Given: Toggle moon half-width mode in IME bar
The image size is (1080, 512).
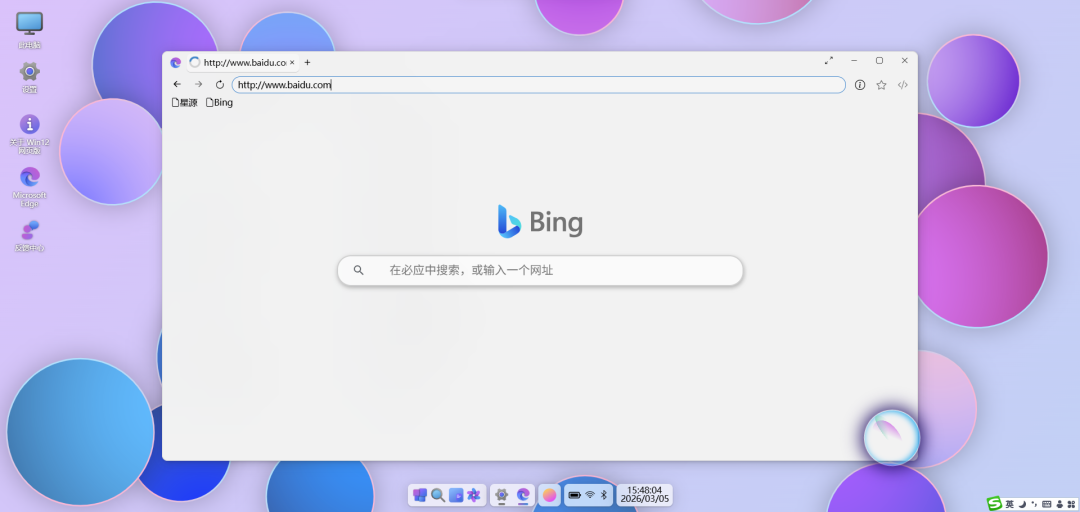Looking at the screenshot, I should (x=1023, y=504).
